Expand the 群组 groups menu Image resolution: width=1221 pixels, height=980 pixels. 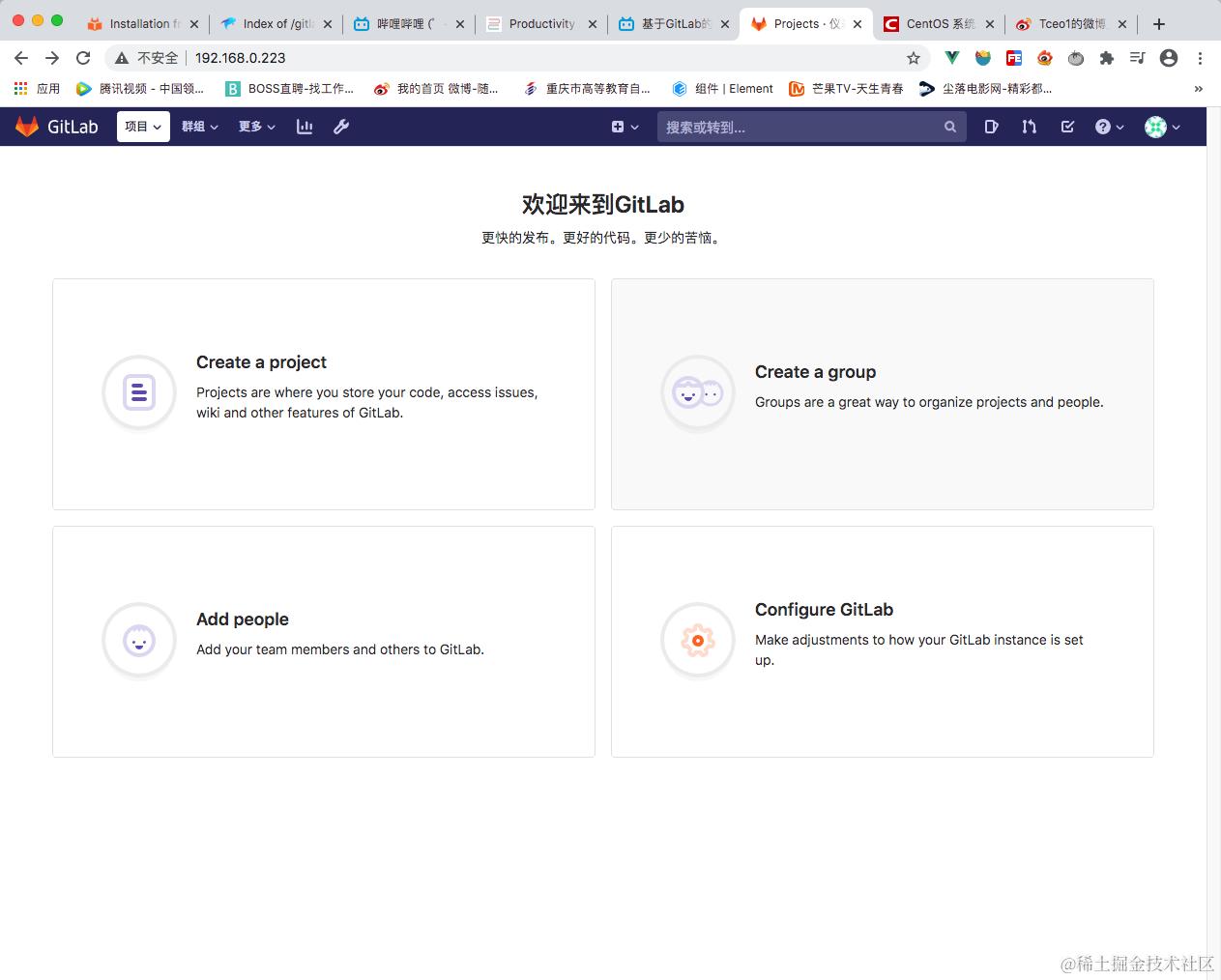coord(200,127)
